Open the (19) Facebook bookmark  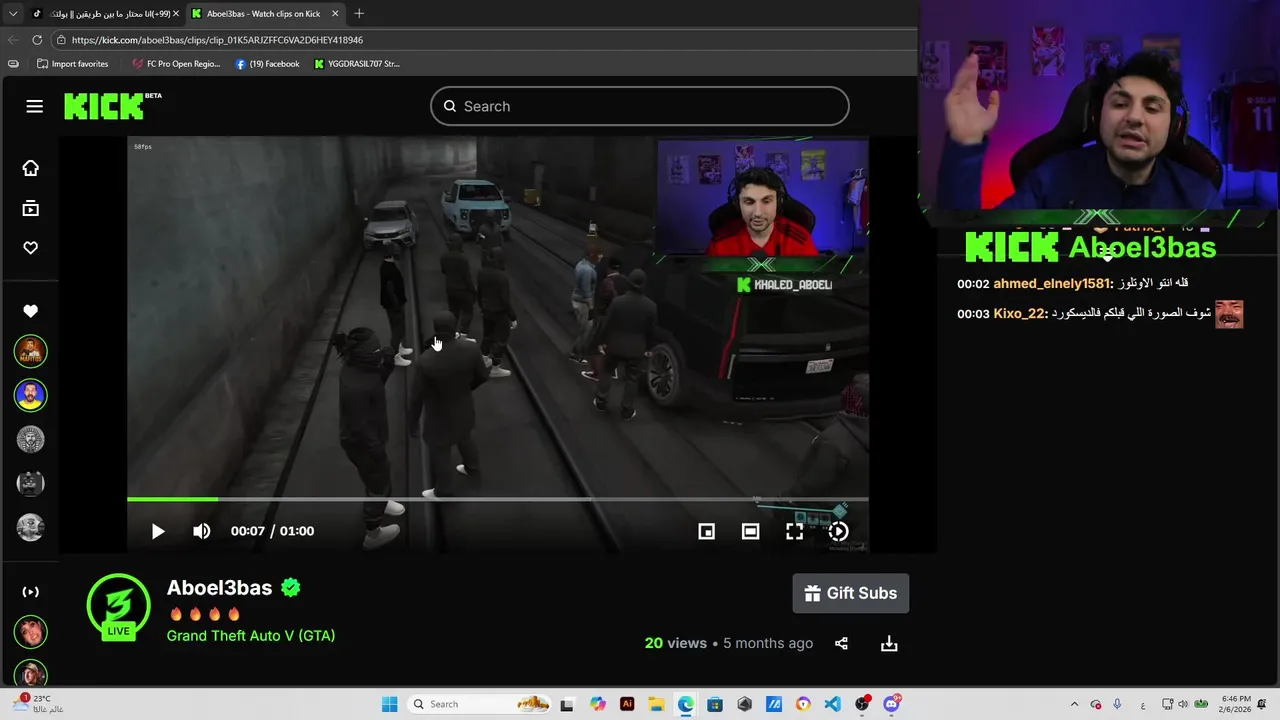(267, 64)
